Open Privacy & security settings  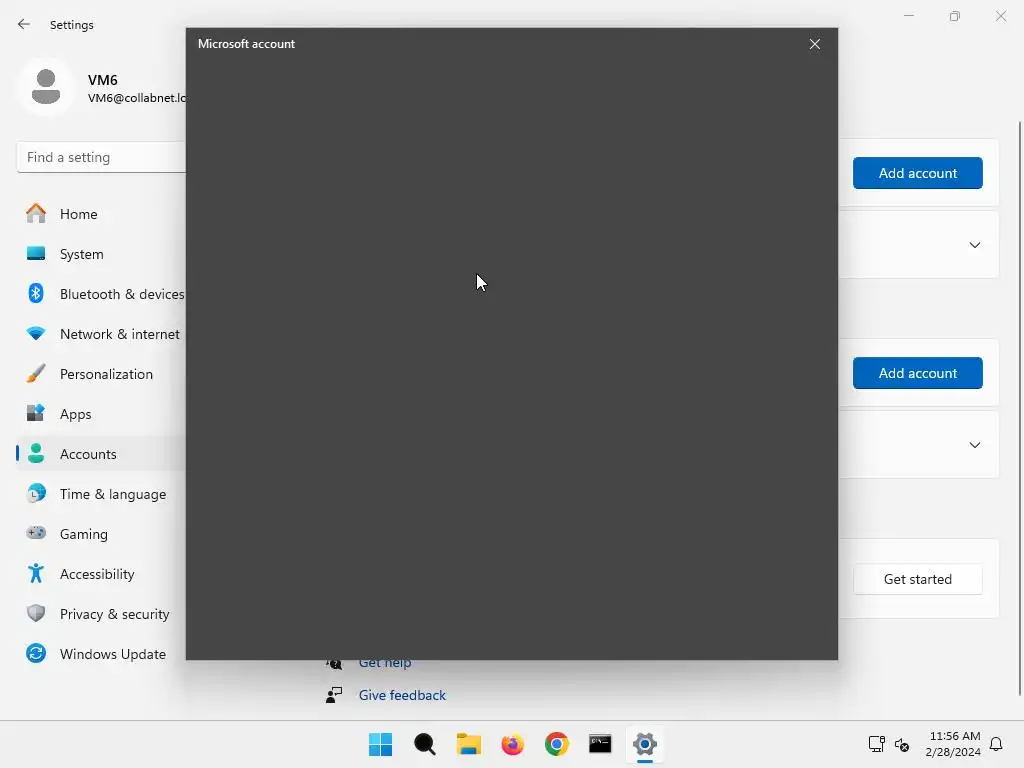pyautogui.click(x=101, y=614)
